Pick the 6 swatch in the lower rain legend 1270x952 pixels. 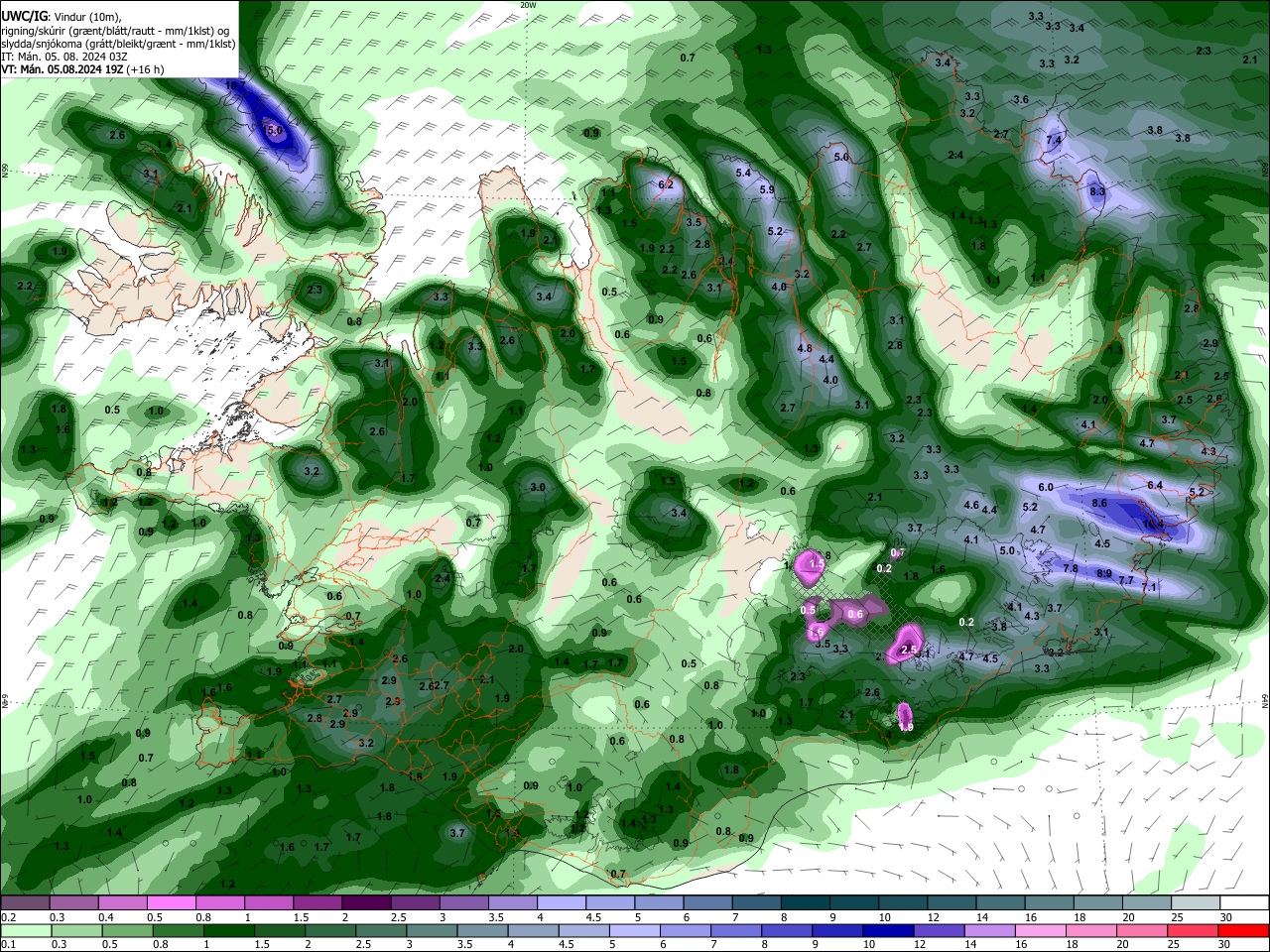(x=684, y=930)
